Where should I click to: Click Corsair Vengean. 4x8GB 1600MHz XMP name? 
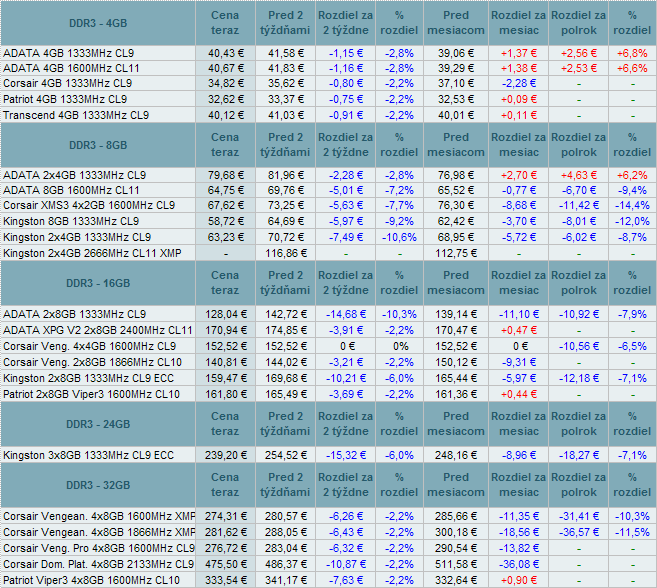coord(99,516)
